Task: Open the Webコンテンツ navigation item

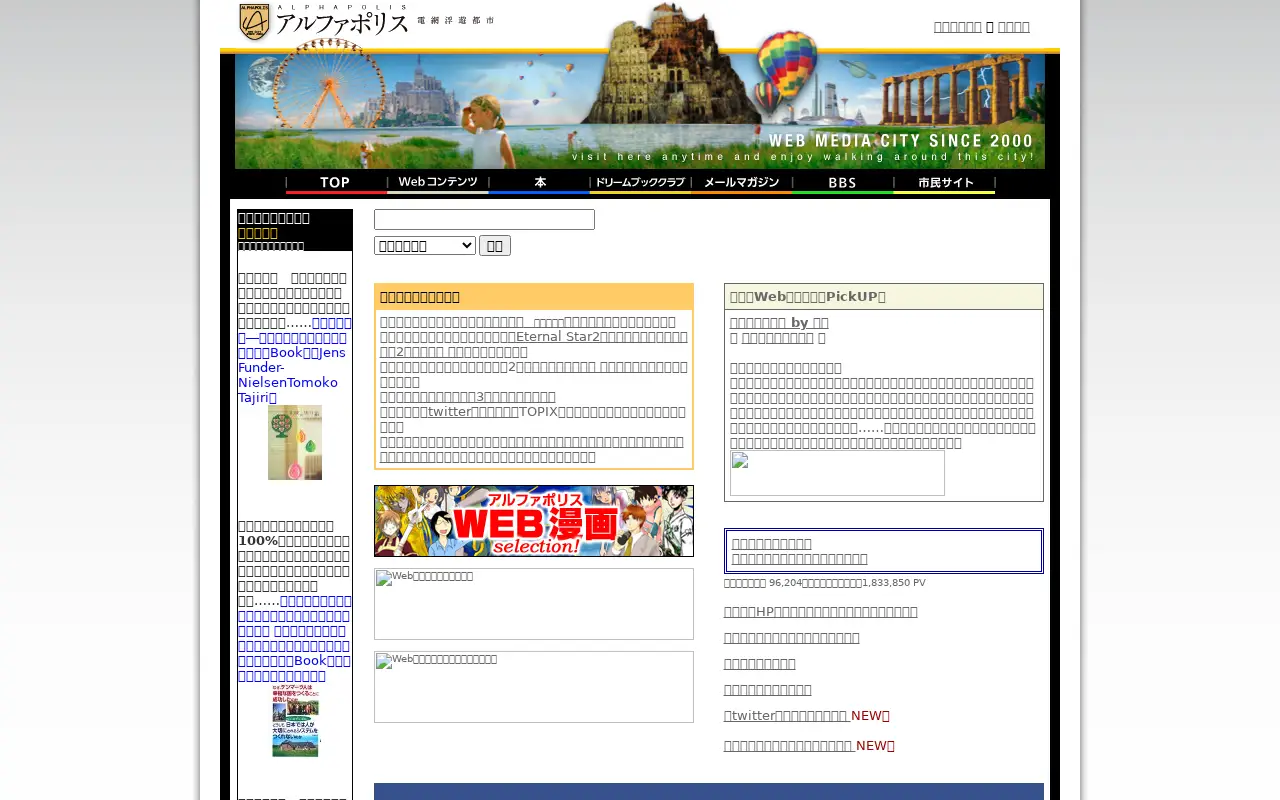Action: (x=438, y=183)
